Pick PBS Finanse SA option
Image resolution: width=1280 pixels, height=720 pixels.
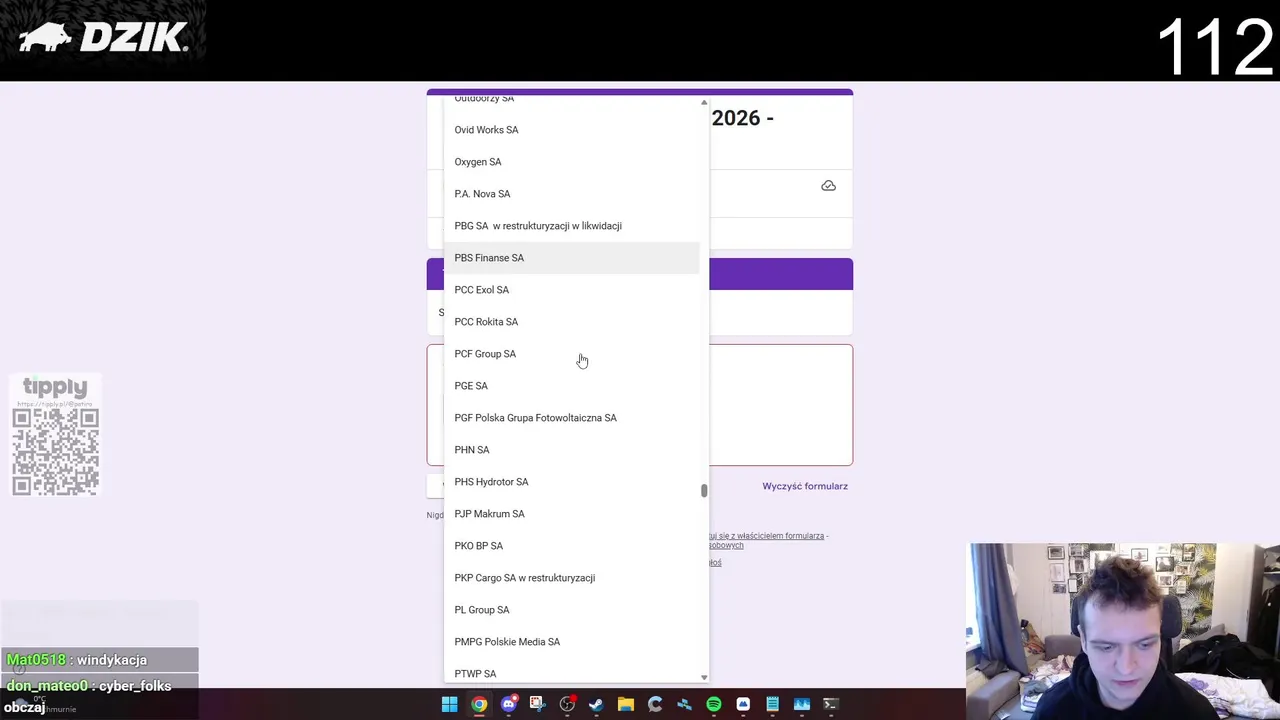[x=571, y=258]
